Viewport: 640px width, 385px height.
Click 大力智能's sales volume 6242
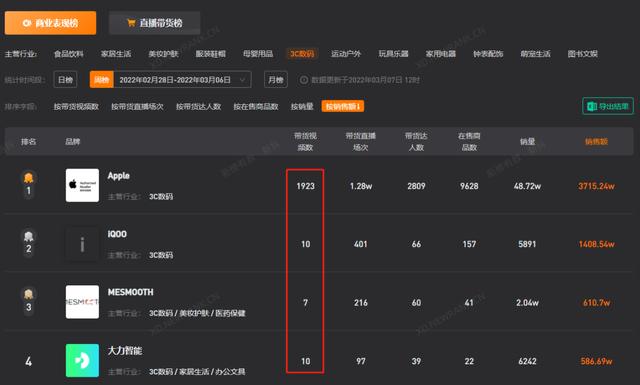(527, 361)
